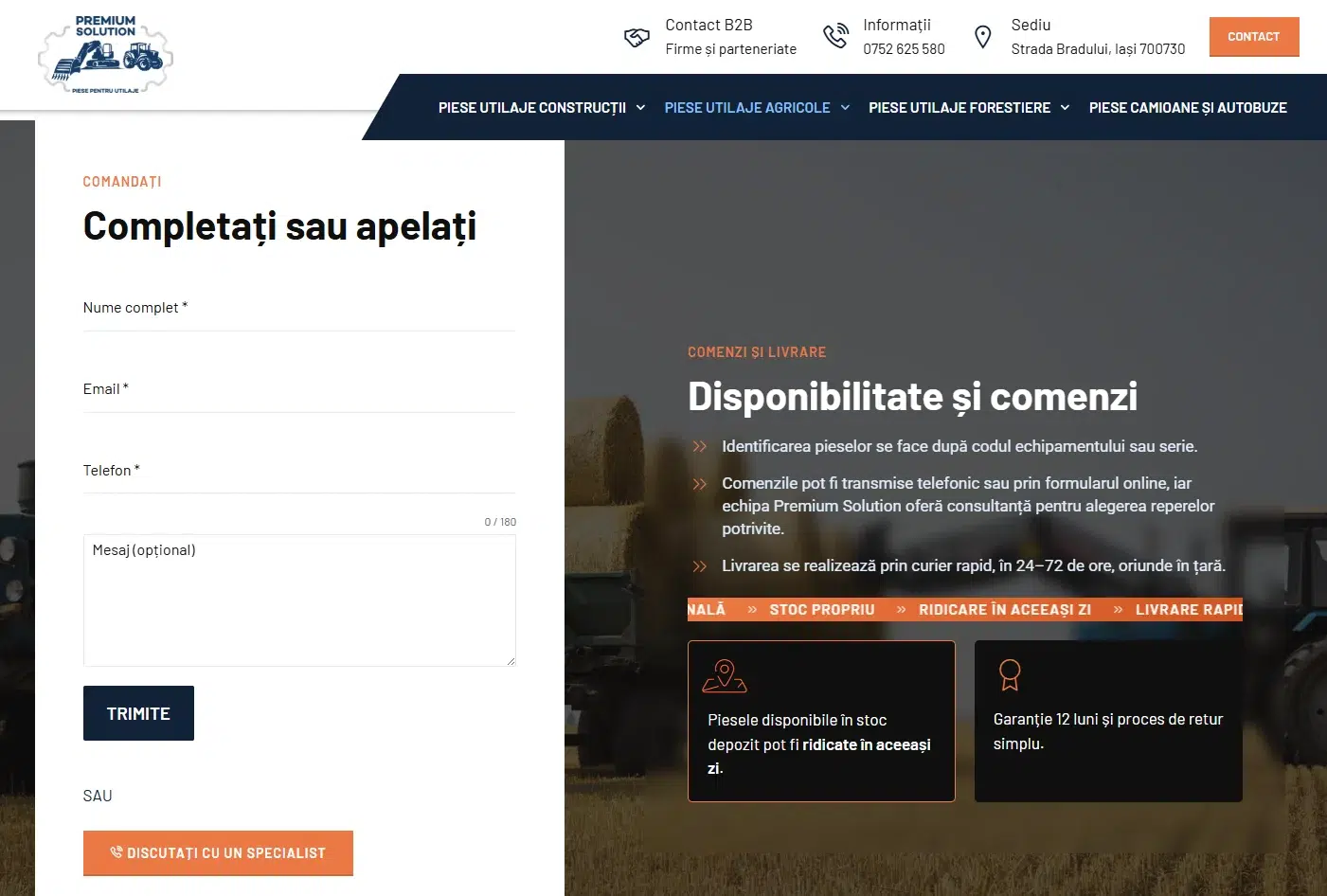Click the phone icon beside Informații

click(x=835, y=37)
